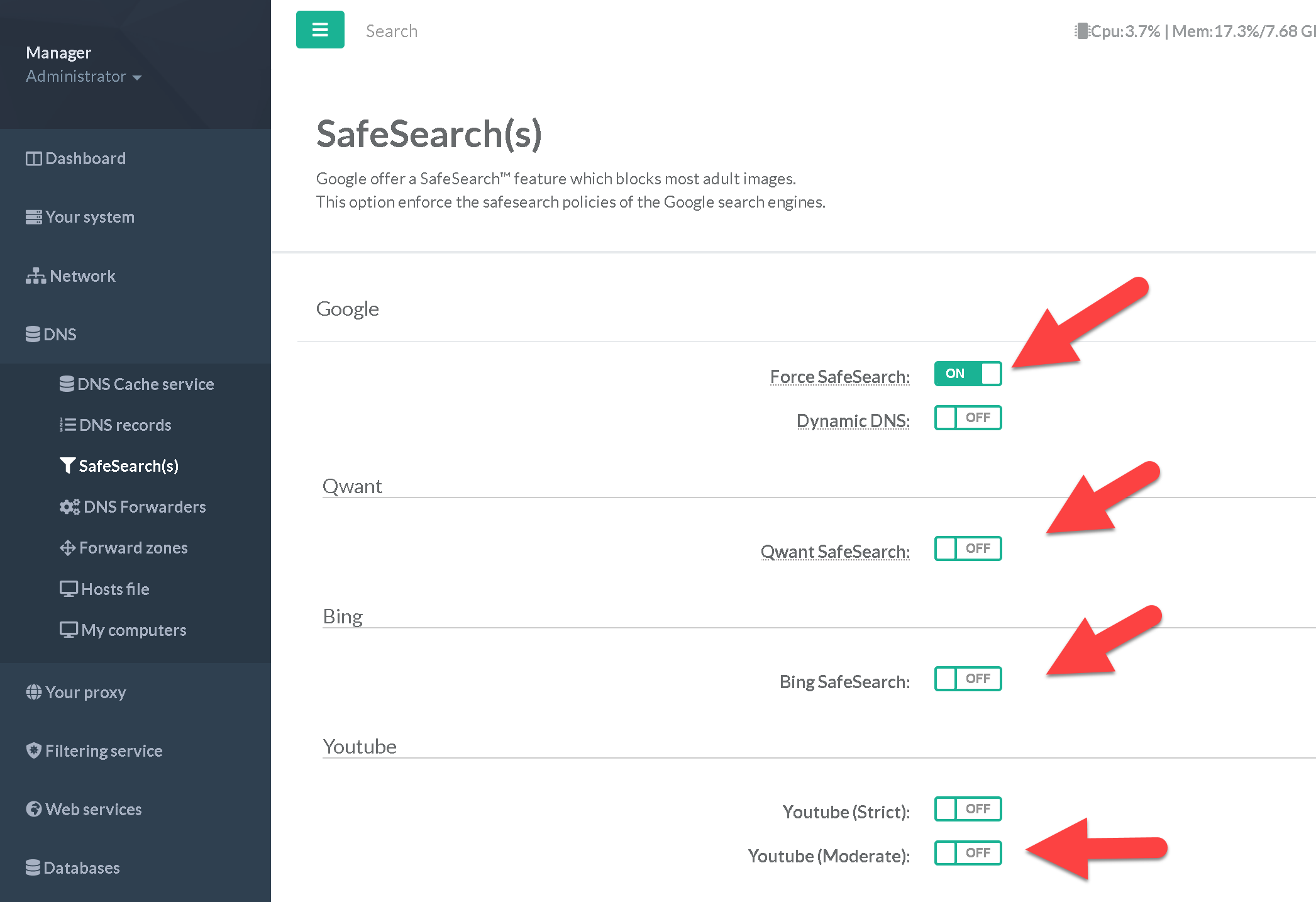Image resolution: width=1316 pixels, height=902 pixels.
Task: Click the CPU chip status icon
Action: click(1081, 31)
